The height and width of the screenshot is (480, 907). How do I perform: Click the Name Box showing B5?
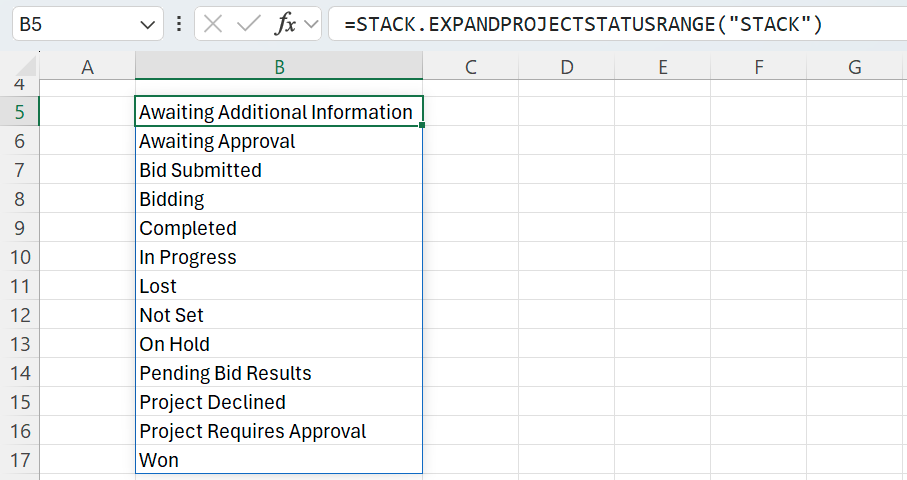70,24
